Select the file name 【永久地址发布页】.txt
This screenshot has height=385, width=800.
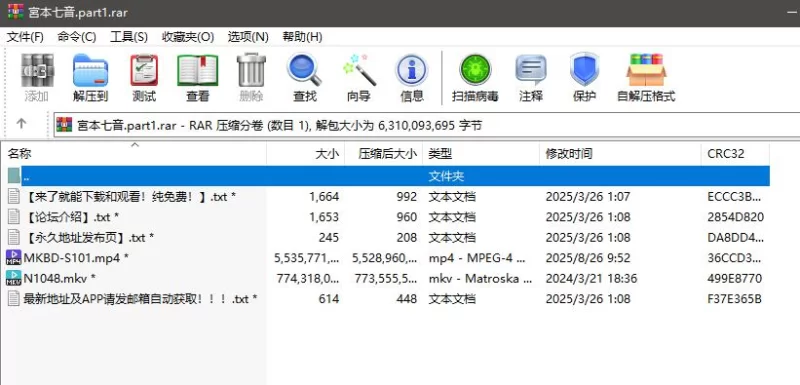tap(89, 238)
